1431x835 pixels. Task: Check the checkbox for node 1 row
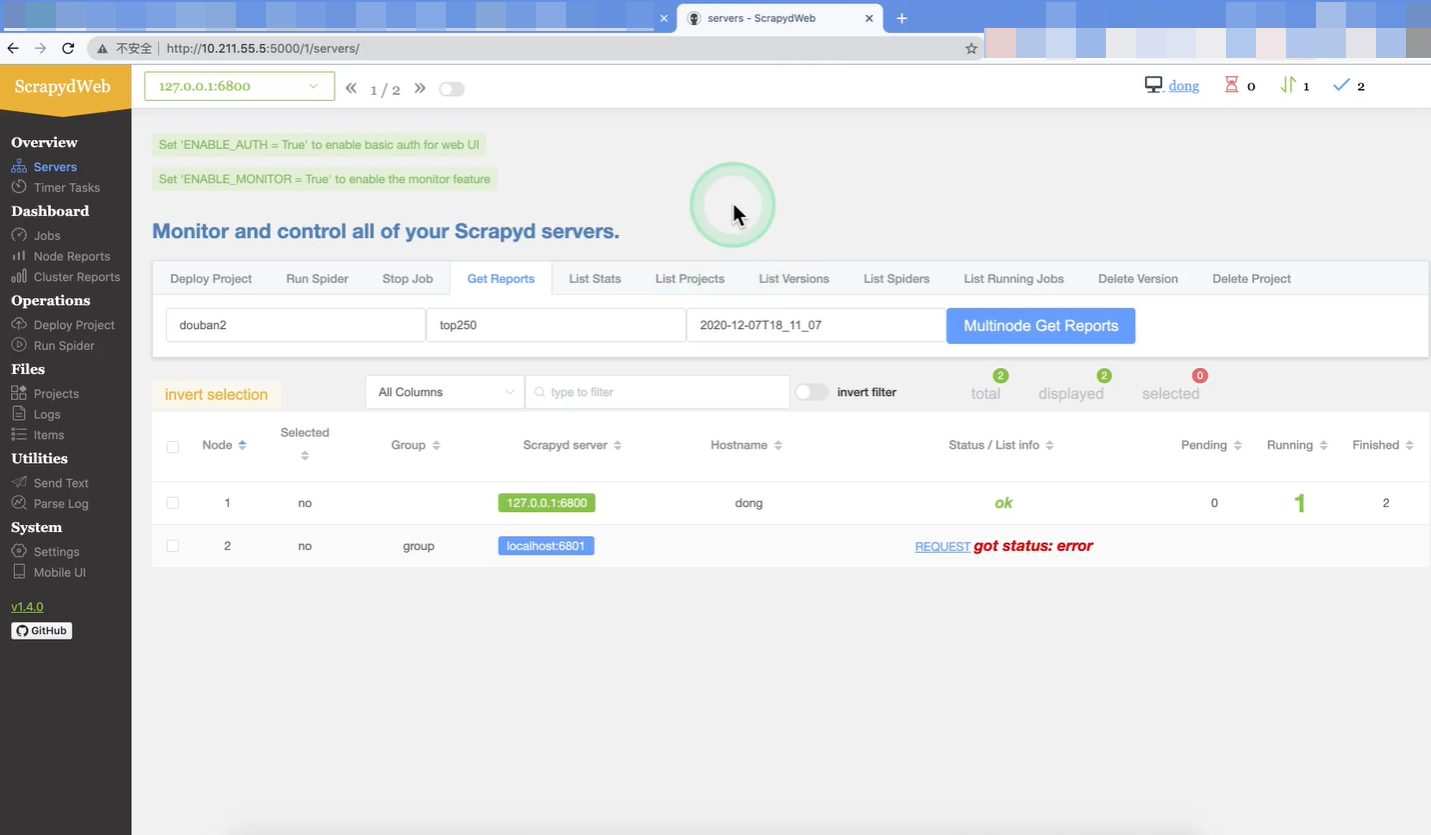(x=173, y=503)
